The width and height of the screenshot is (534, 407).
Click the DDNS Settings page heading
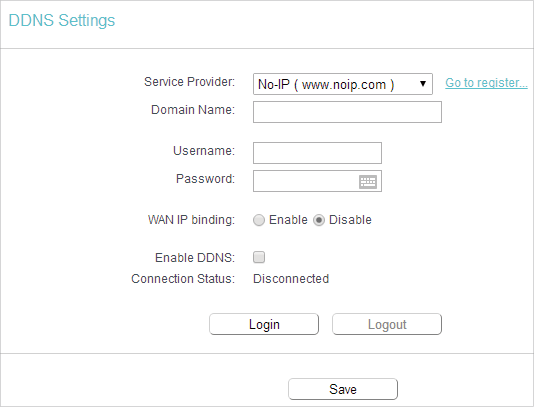coord(62,20)
